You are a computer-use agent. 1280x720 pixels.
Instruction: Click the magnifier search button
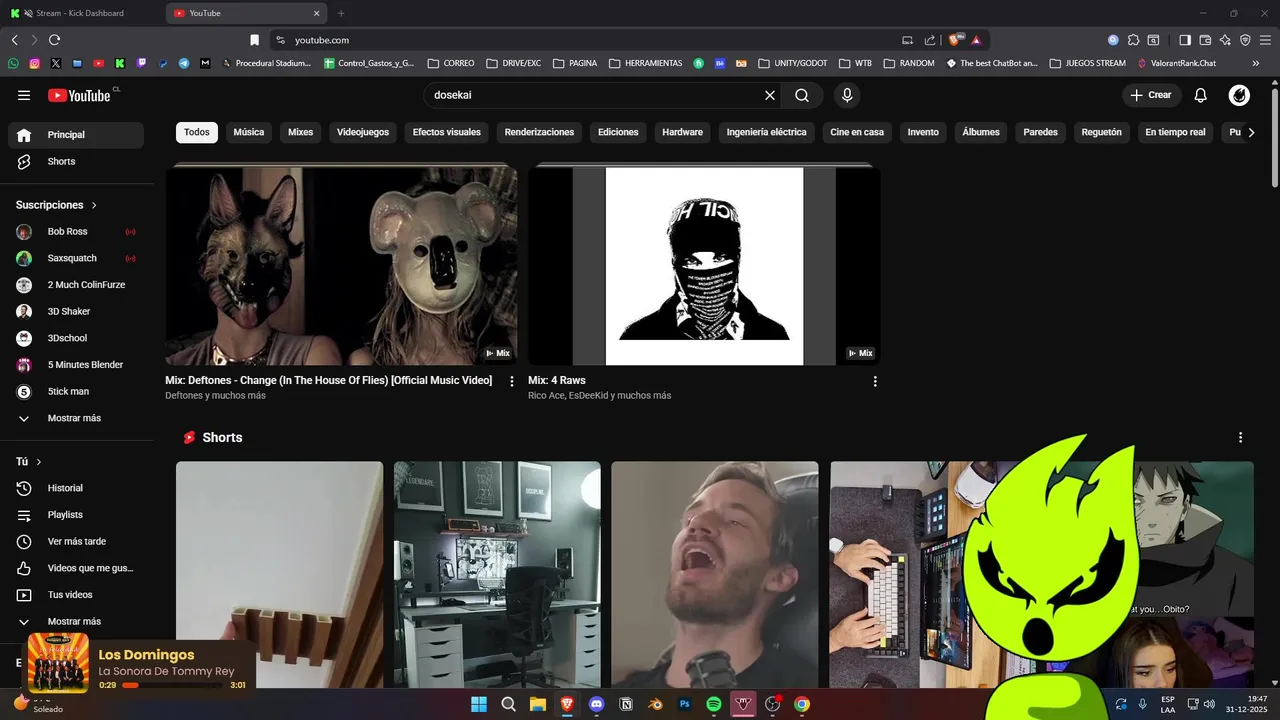pyautogui.click(x=802, y=95)
